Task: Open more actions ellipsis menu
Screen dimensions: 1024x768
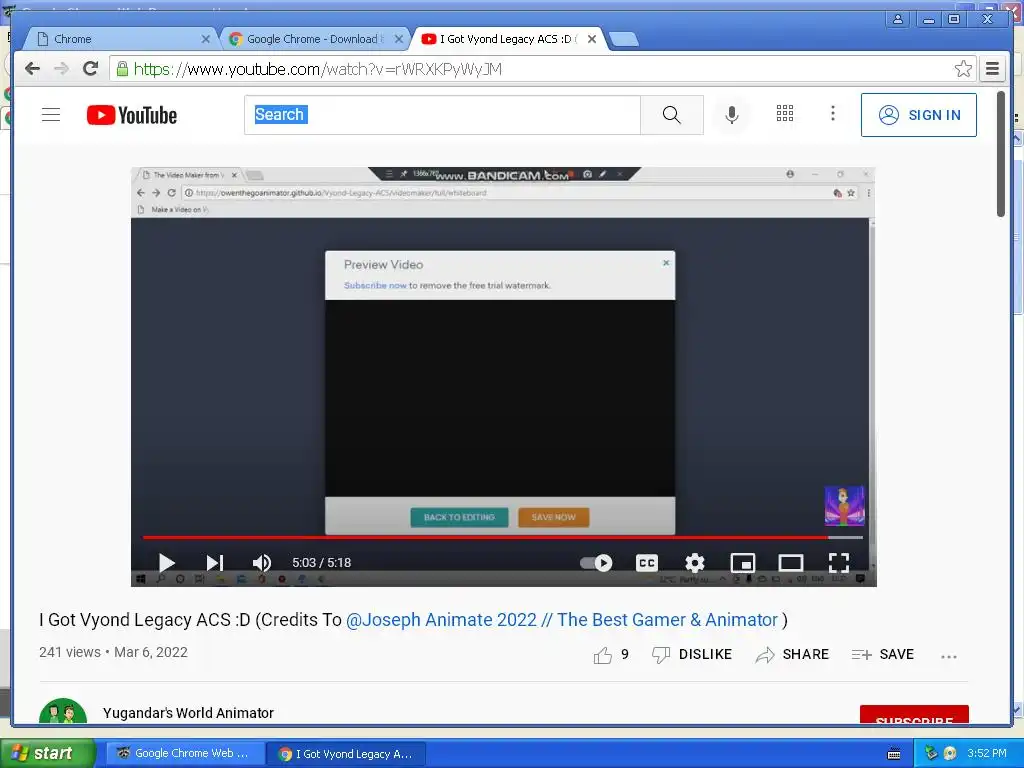Action: pos(949,656)
